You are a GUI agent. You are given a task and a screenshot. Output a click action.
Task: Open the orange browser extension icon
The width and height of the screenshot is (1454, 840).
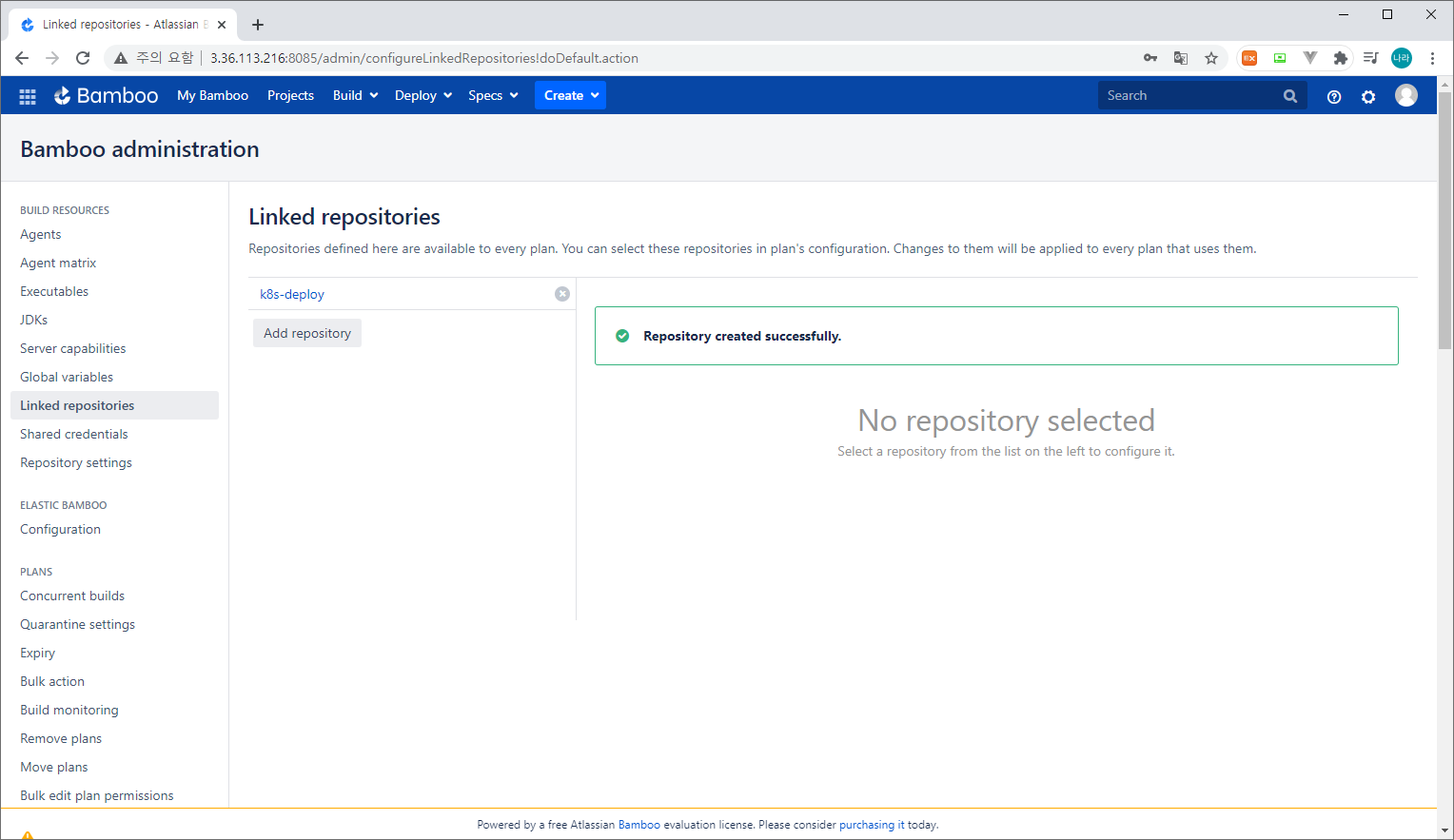pos(1249,58)
